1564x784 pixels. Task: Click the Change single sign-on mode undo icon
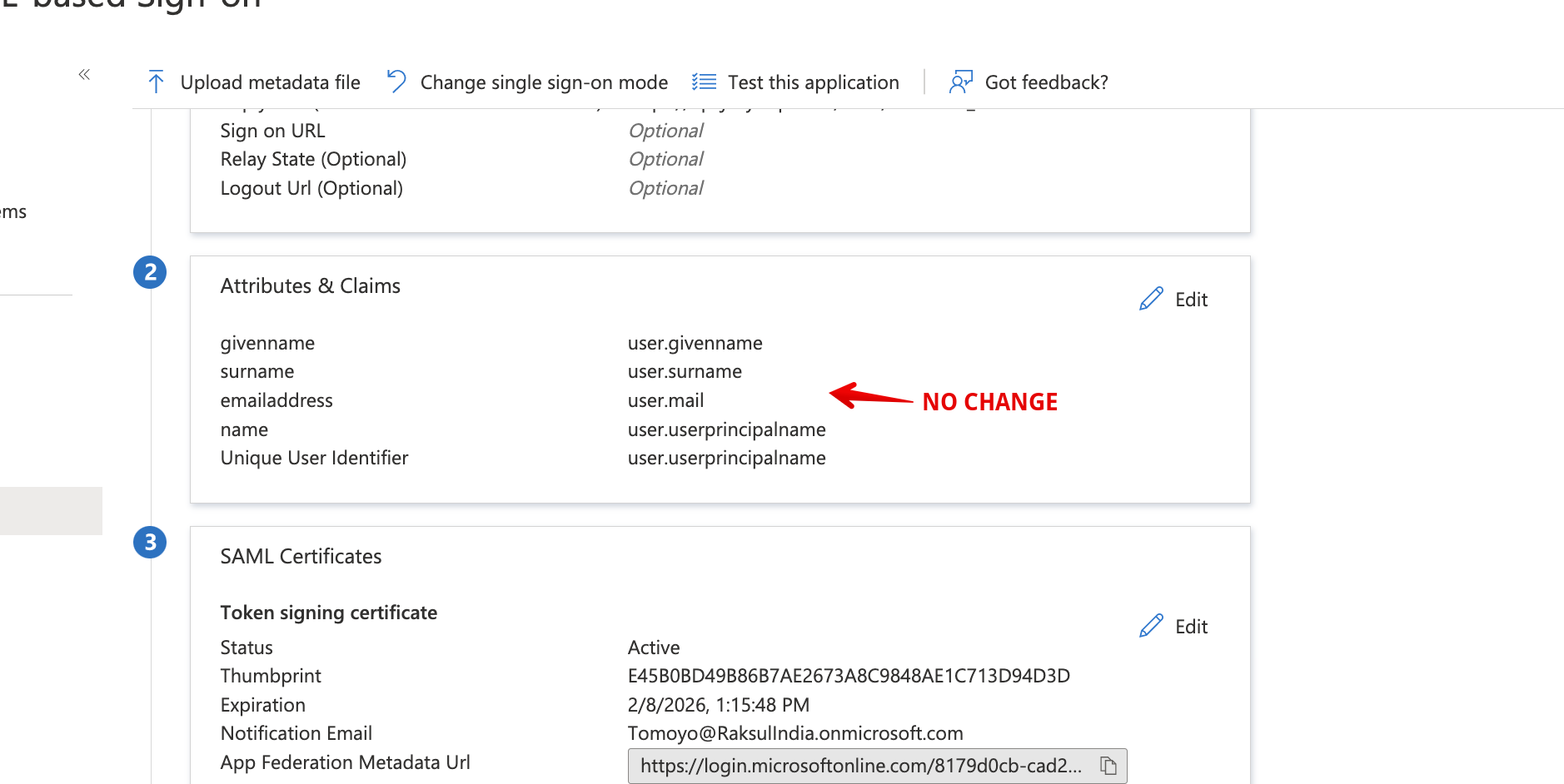click(396, 82)
